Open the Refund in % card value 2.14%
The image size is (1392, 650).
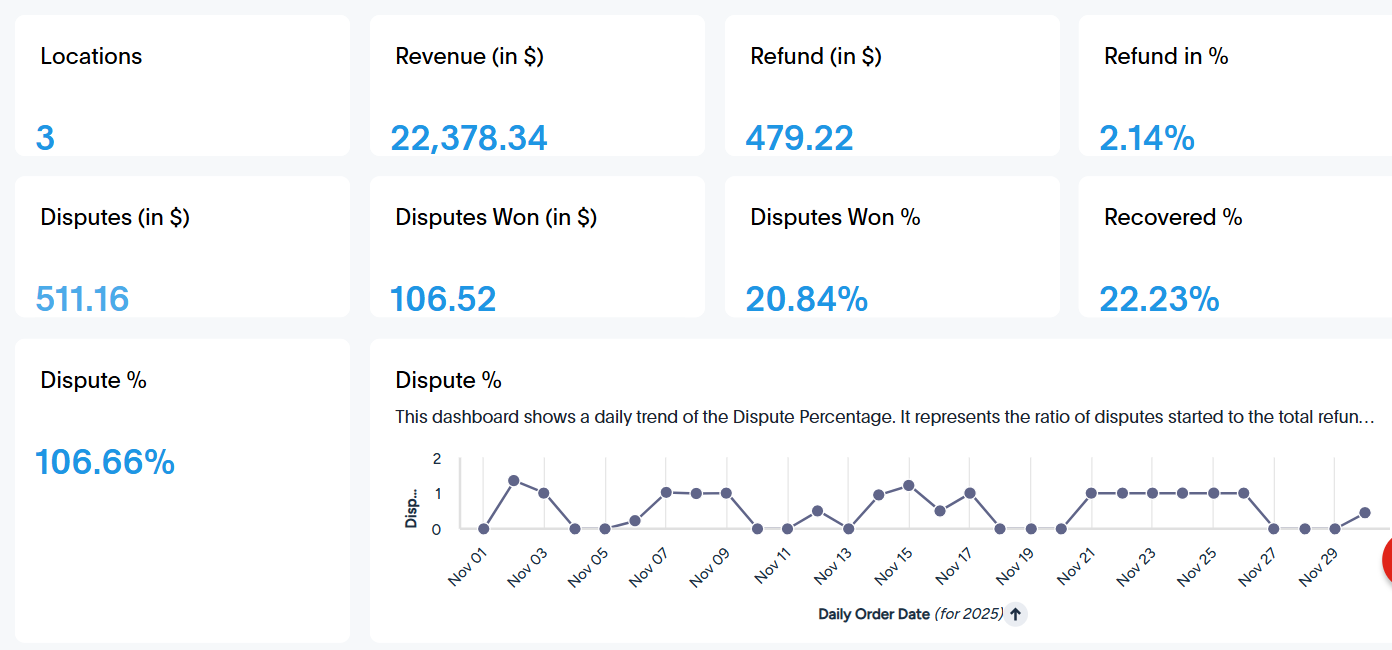1147,137
